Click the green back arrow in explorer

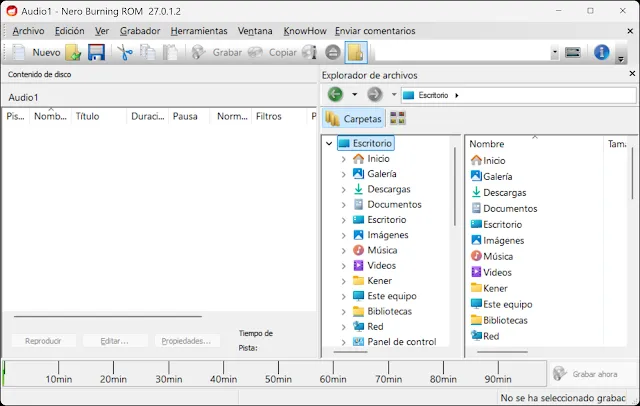(x=335, y=94)
